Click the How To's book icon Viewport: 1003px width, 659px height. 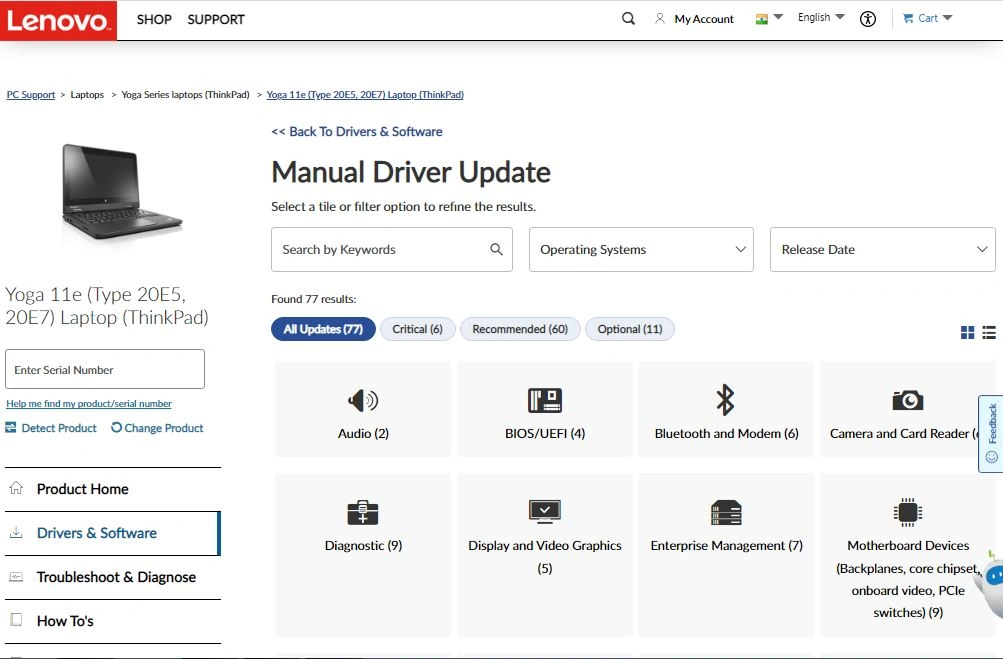tap(16, 619)
